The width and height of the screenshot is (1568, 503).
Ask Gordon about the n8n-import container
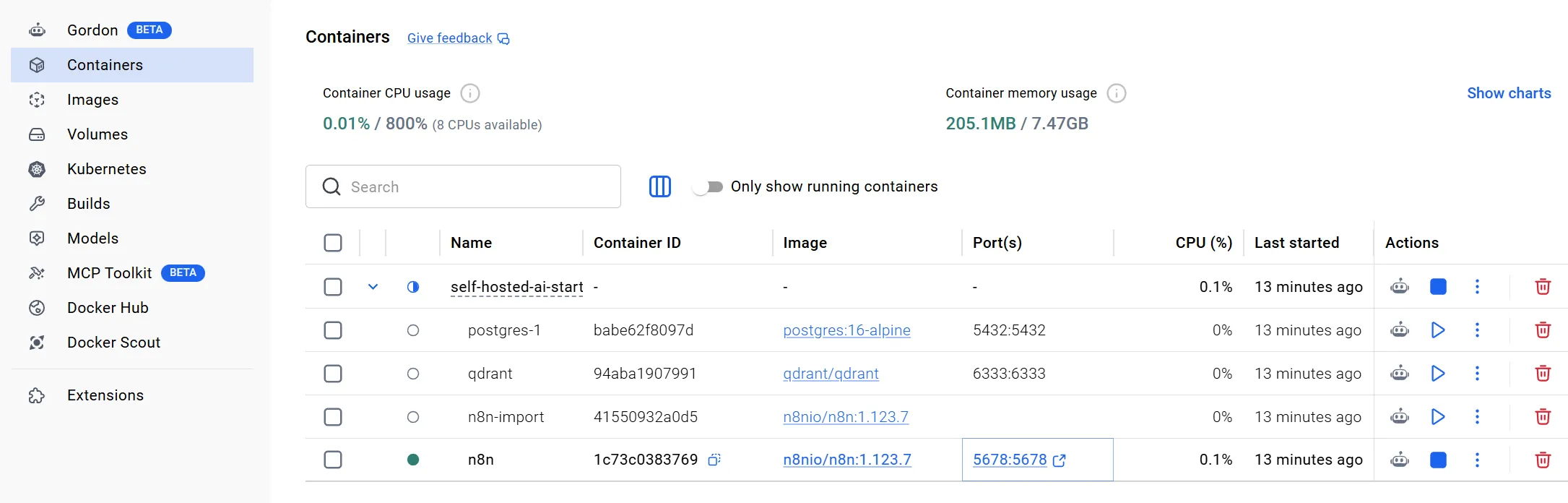click(x=1399, y=417)
